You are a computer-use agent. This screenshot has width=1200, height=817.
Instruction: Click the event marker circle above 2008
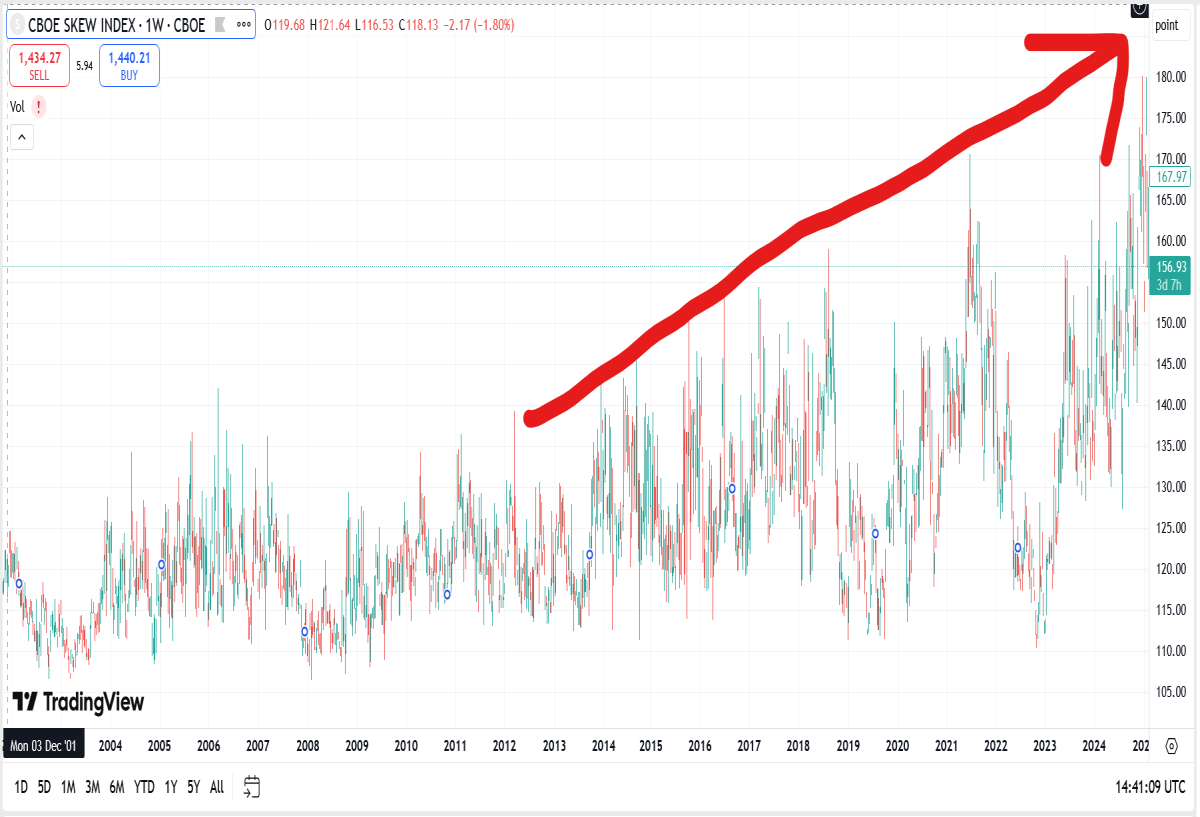tap(305, 631)
